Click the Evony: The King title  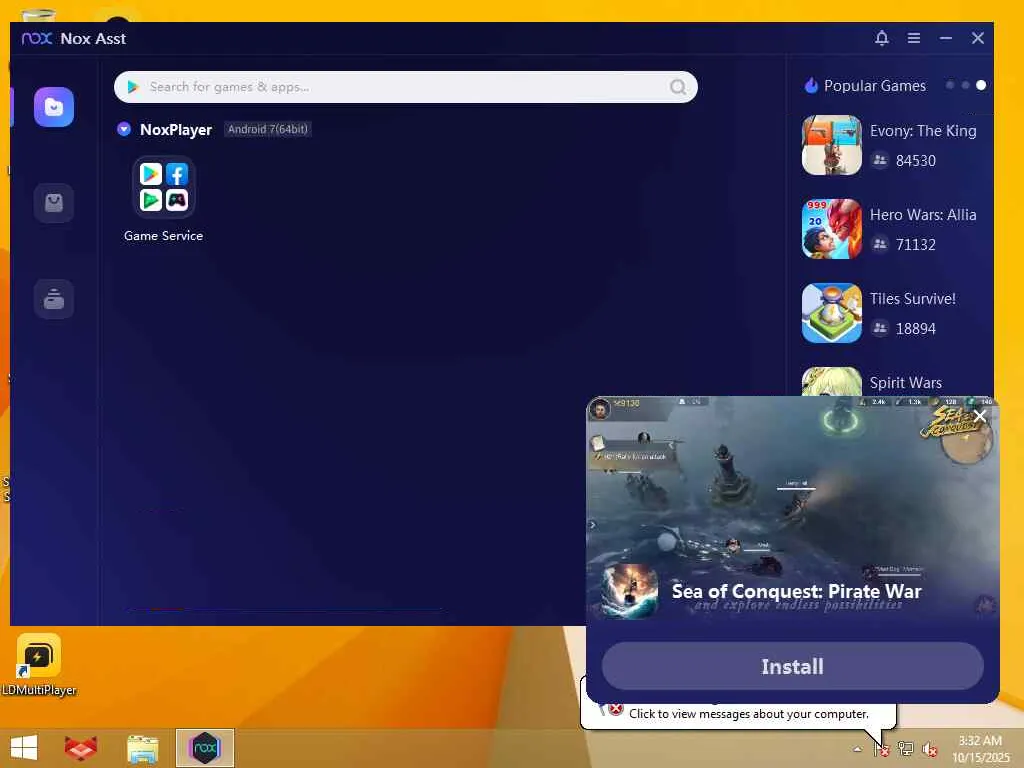[923, 131]
